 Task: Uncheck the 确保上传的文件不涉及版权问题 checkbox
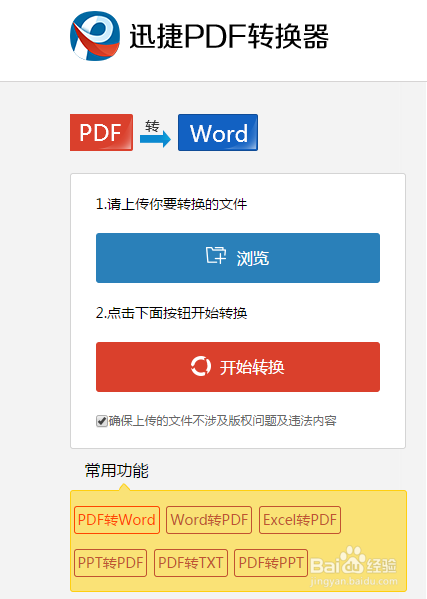[101, 421]
